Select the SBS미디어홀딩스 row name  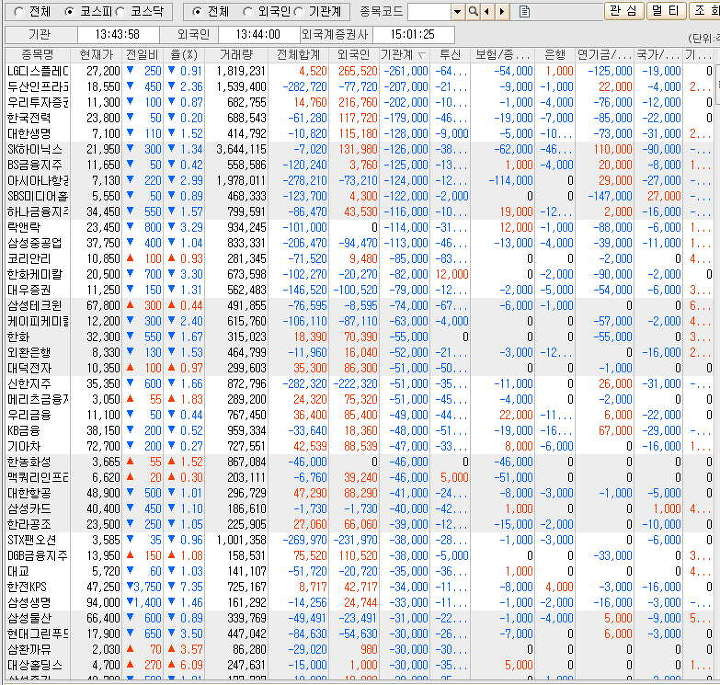tap(38, 196)
